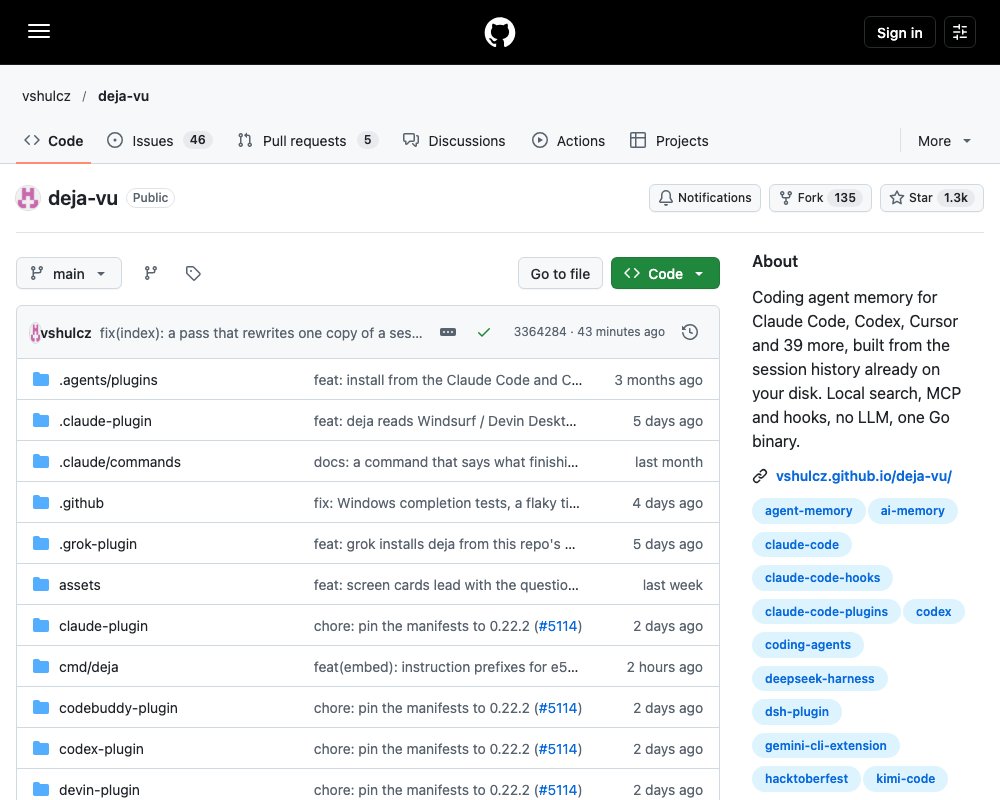This screenshot has width=1000, height=800.
Task: Fork the deja-vu repository
Action: [820, 198]
